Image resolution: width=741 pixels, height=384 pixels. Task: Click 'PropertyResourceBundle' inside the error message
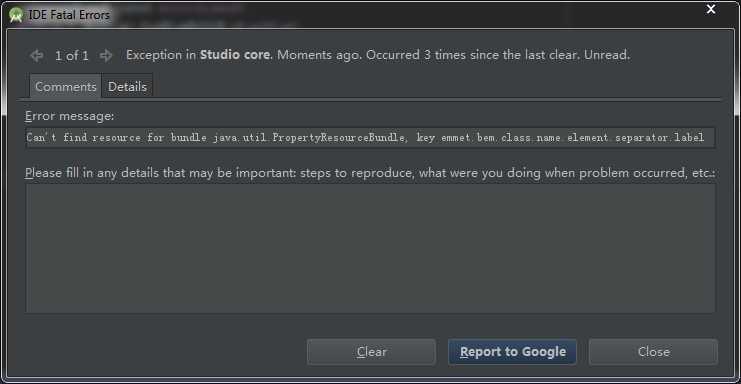click(x=338, y=137)
